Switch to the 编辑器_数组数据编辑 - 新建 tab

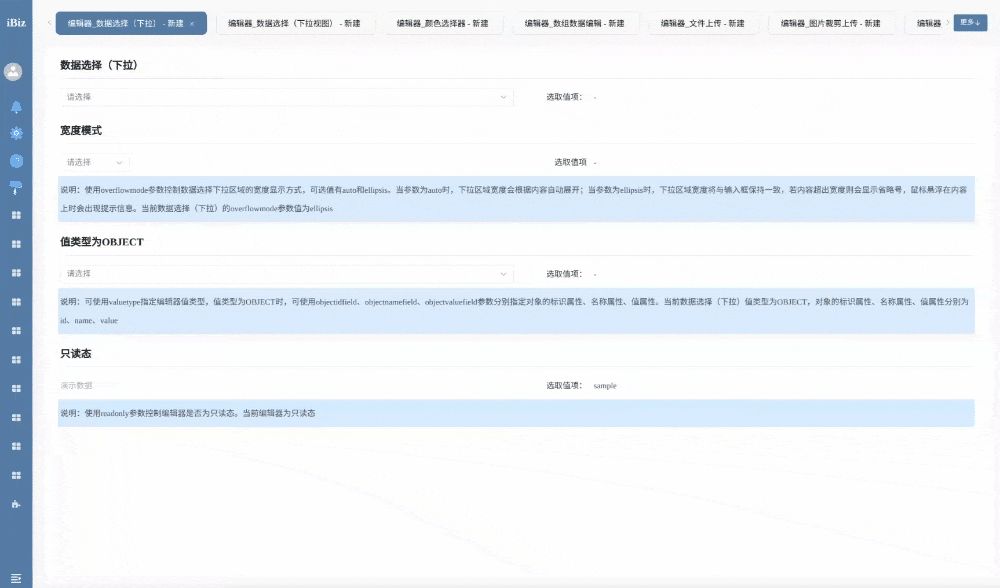tap(574, 24)
